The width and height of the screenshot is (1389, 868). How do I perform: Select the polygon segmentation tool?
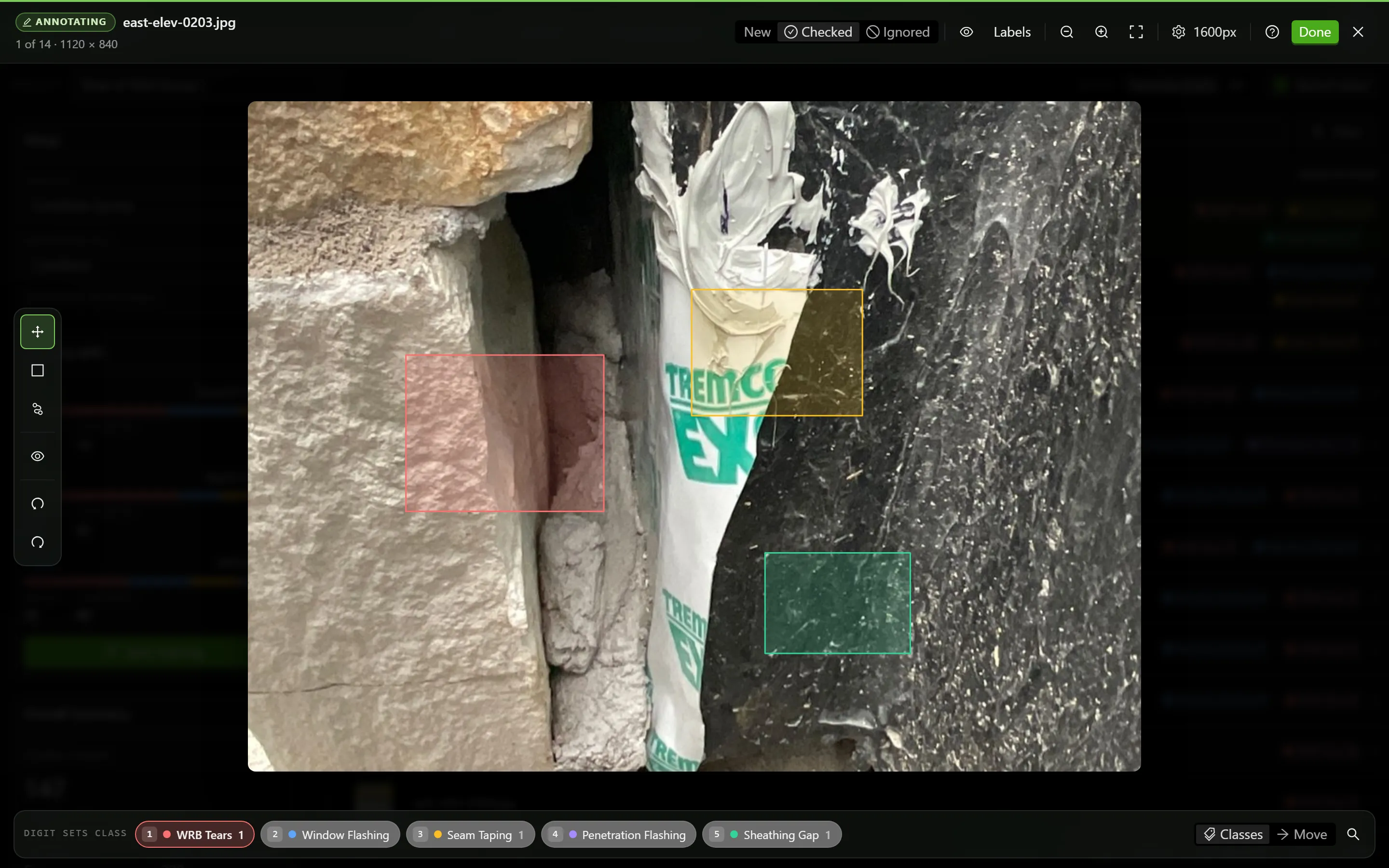click(37, 409)
